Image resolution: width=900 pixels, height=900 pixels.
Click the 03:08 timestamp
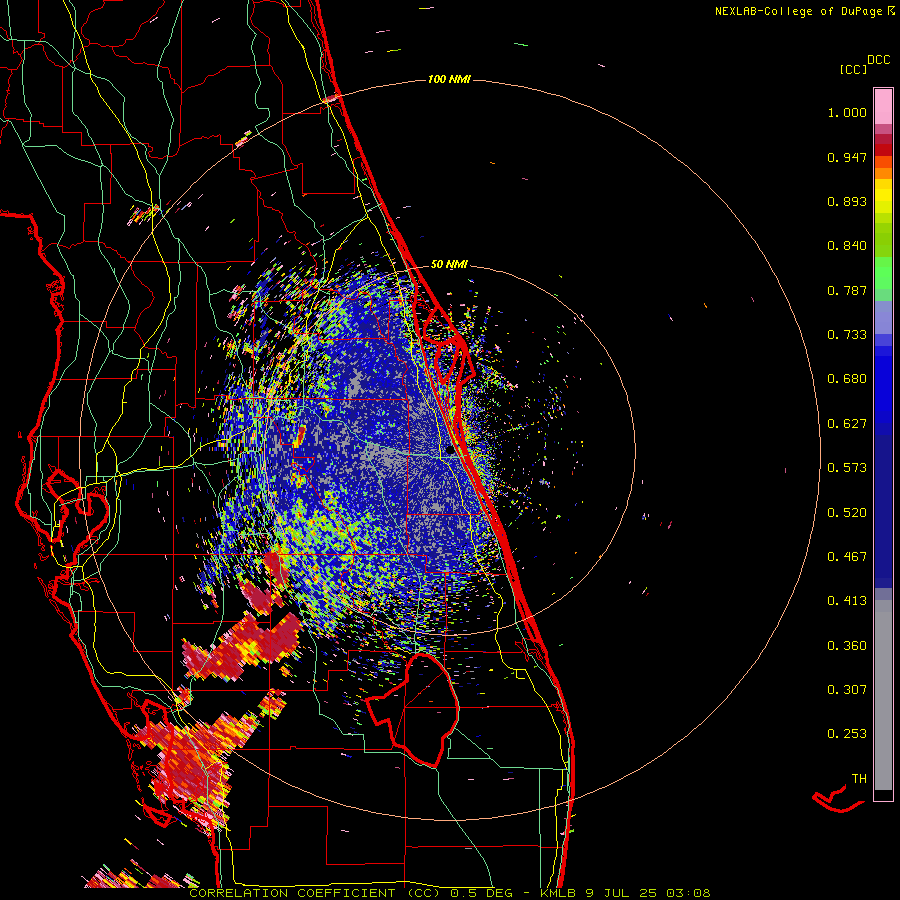[689, 893]
